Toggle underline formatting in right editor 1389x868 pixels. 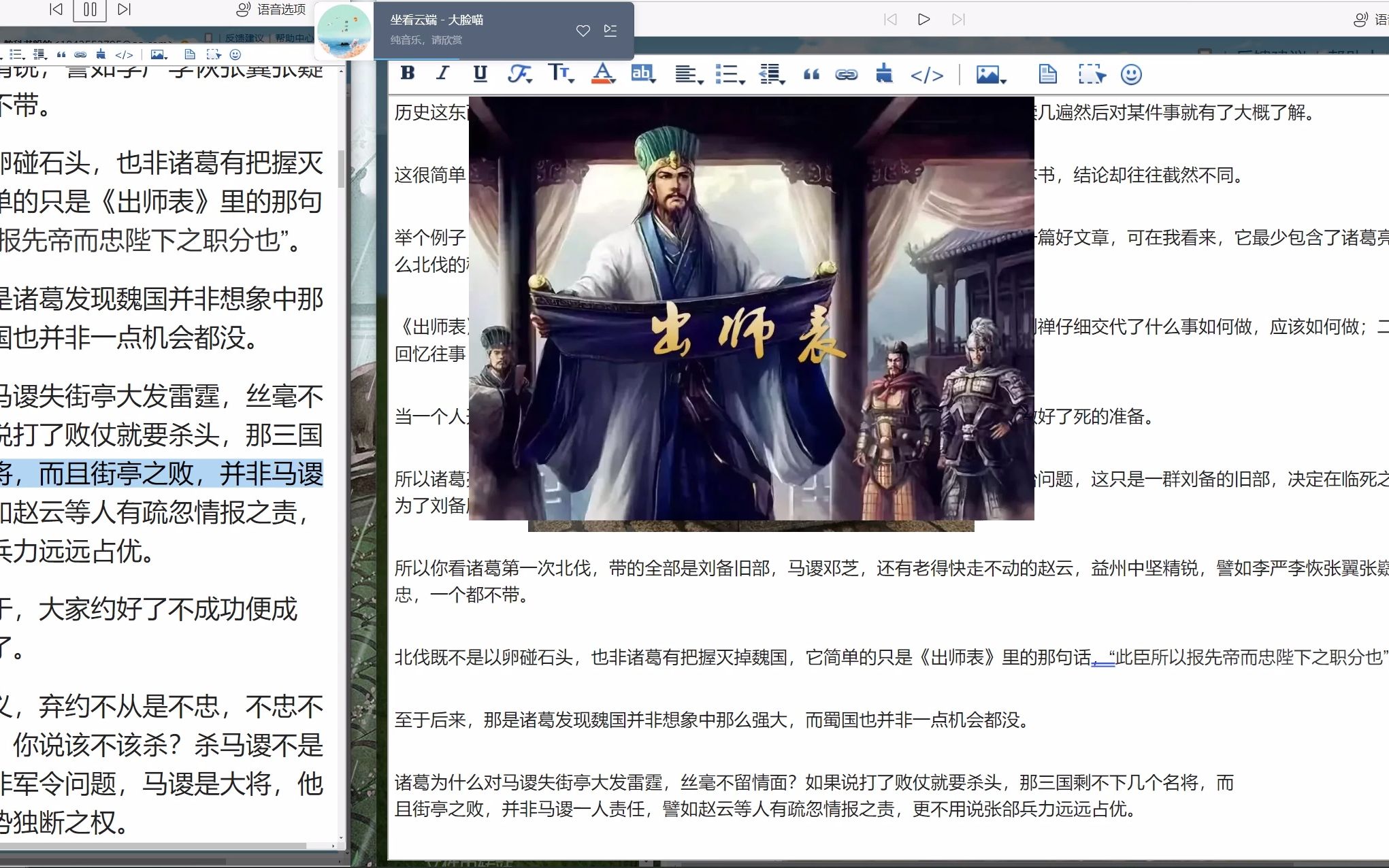click(x=480, y=73)
